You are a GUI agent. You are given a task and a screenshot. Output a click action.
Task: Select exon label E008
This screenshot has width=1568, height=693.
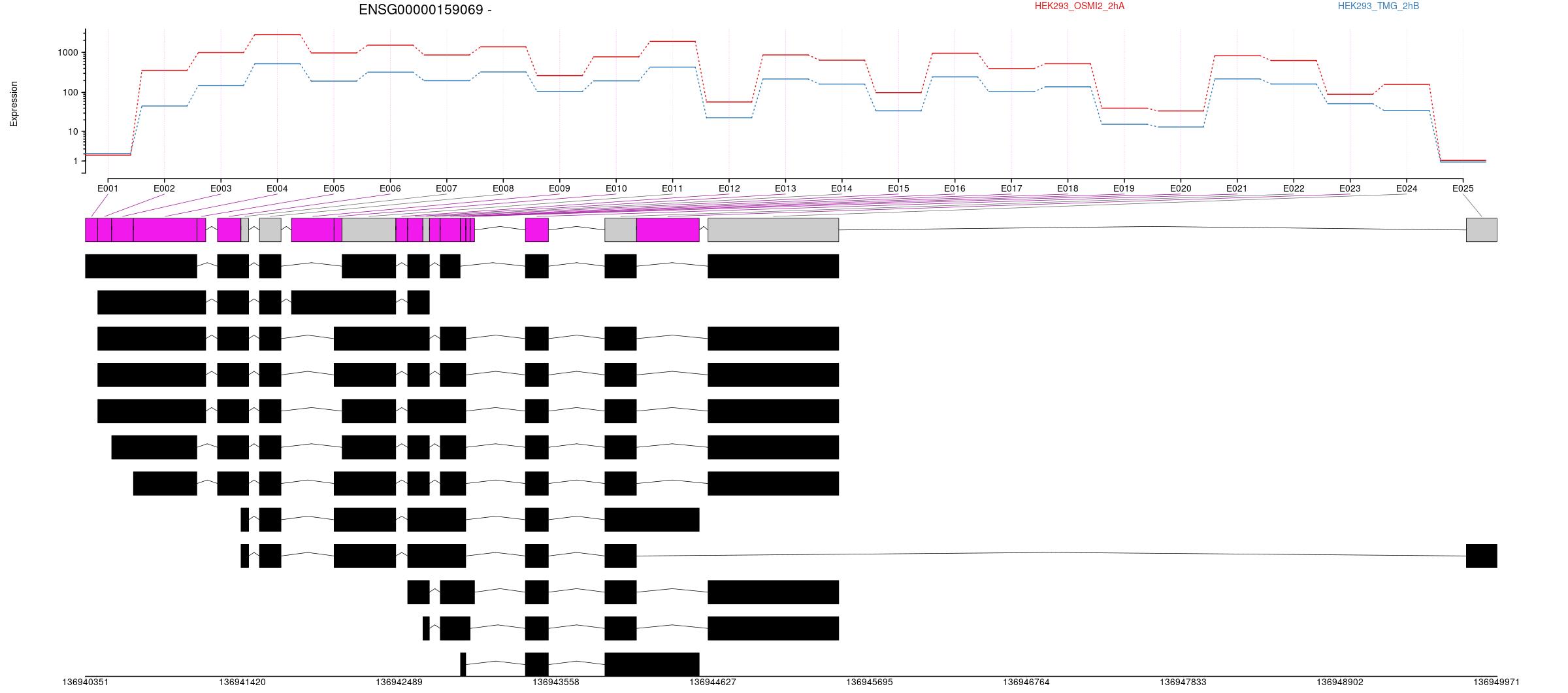(x=503, y=189)
